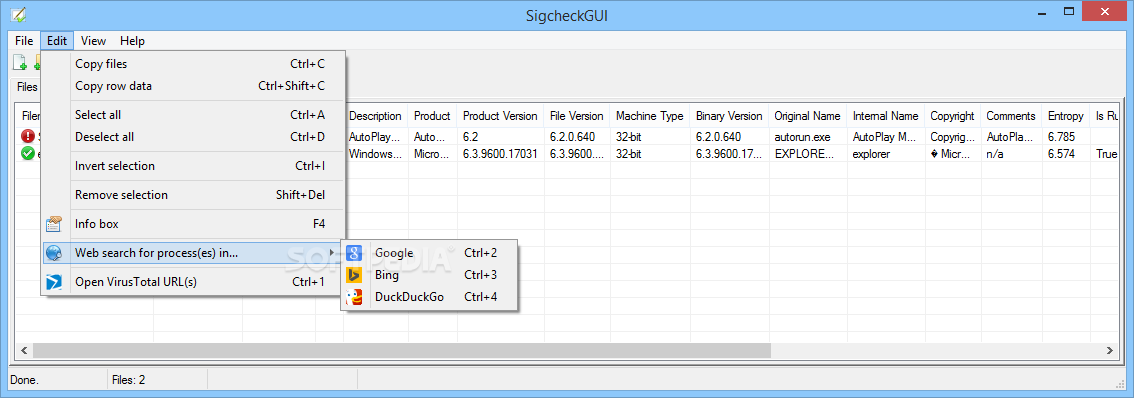Click the 'n/a' comments cell
The image size is (1134, 398).
[x=994, y=153]
